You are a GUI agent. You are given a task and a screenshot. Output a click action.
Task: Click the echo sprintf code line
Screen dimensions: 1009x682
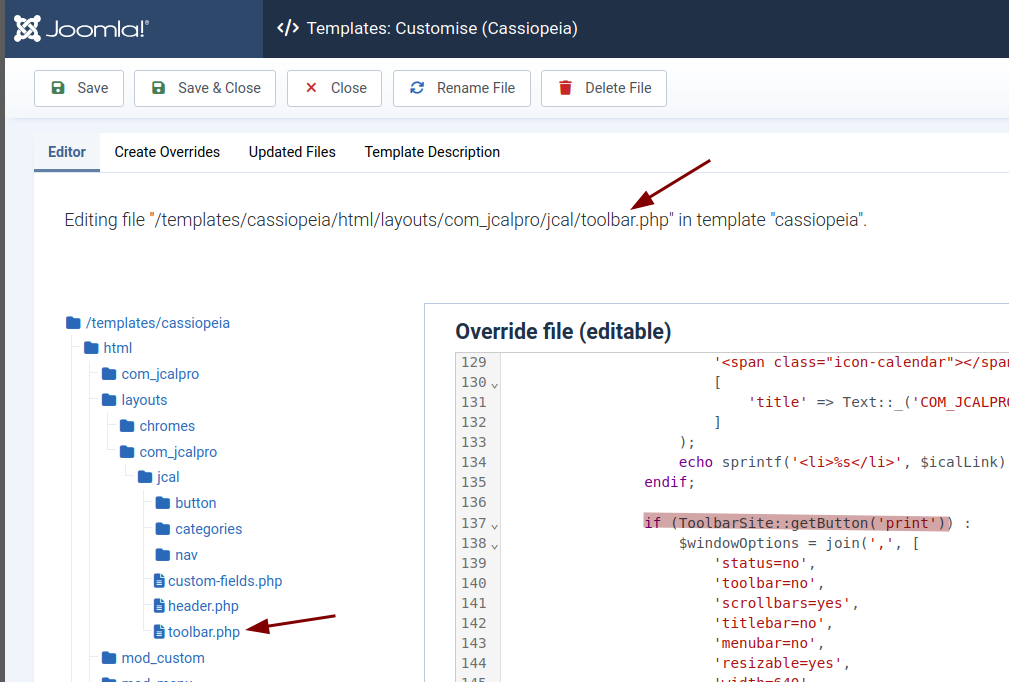[x=842, y=462]
